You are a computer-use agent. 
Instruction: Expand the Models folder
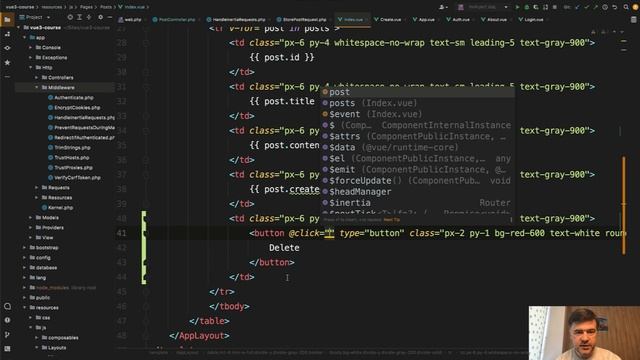(31, 218)
